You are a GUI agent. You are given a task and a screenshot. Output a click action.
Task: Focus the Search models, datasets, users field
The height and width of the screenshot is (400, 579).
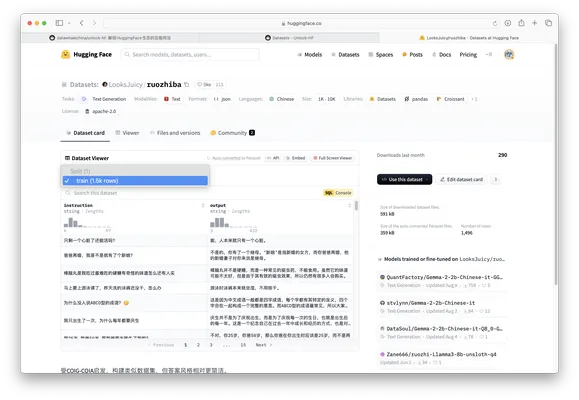pyautogui.click(x=190, y=55)
